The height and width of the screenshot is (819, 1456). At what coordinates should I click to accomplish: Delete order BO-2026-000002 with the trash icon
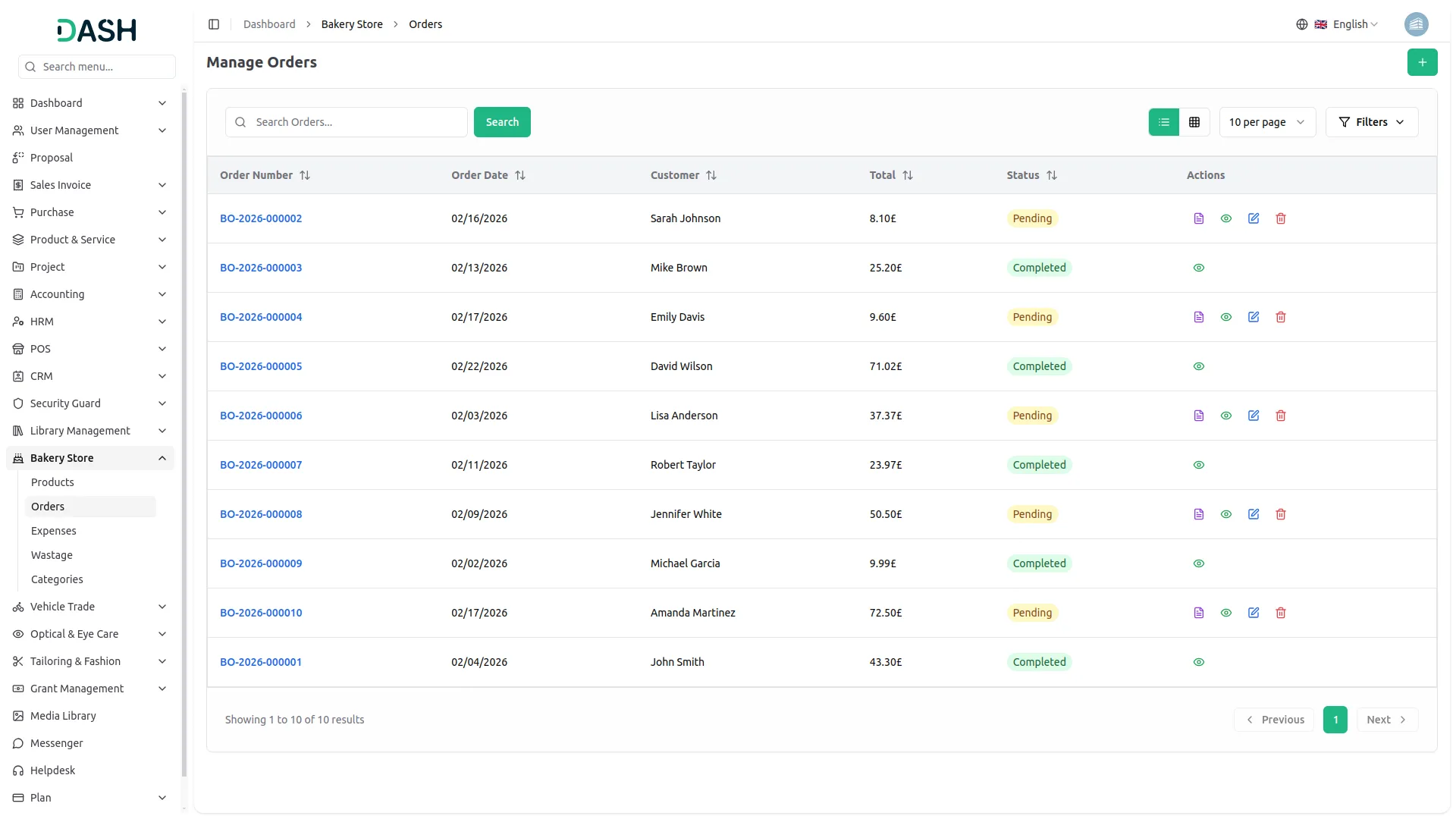click(1281, 218)
